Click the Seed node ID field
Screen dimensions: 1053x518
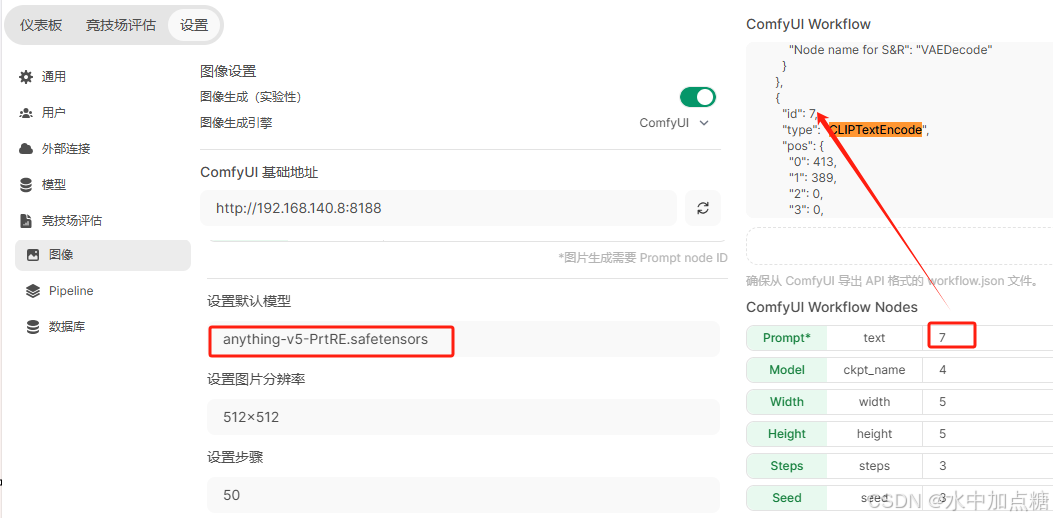pos(987,498)
